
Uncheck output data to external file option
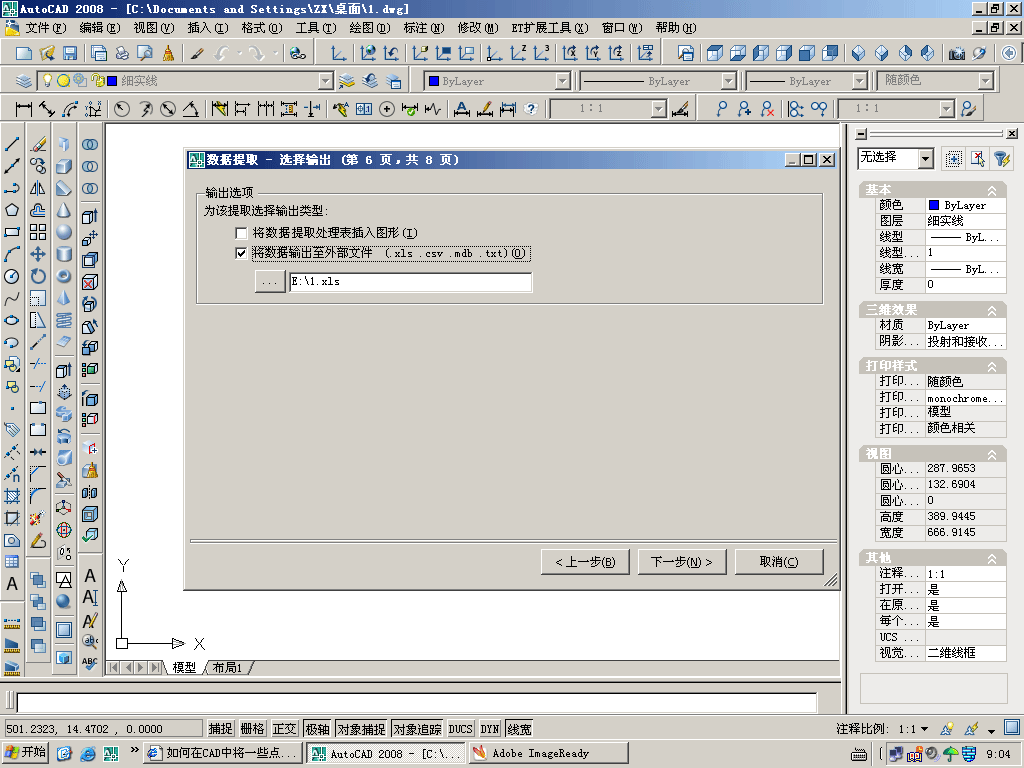[x=241, y=253]
